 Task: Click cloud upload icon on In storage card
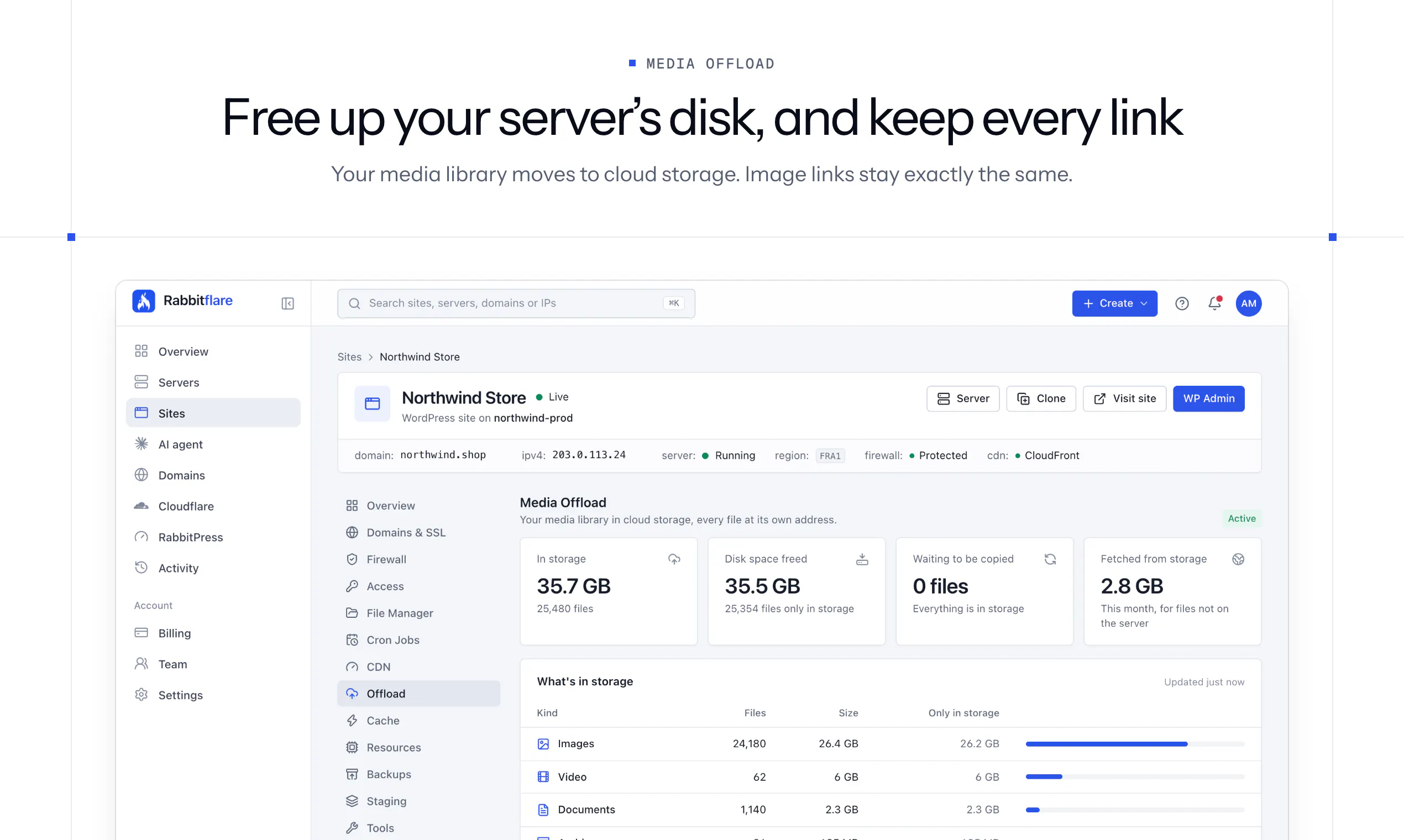[674, 559]
